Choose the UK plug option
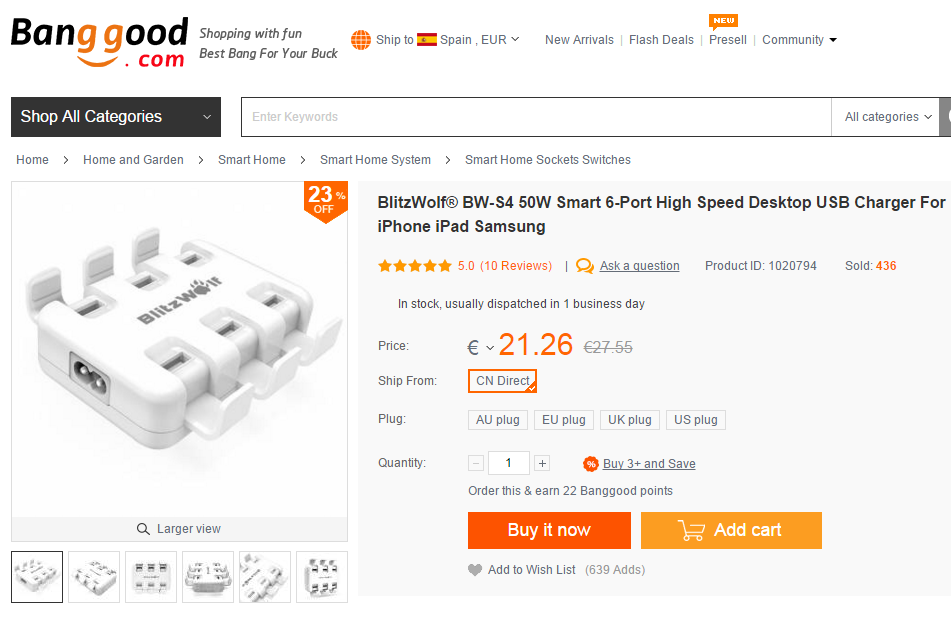951x618 pixels. coord(630,420)
